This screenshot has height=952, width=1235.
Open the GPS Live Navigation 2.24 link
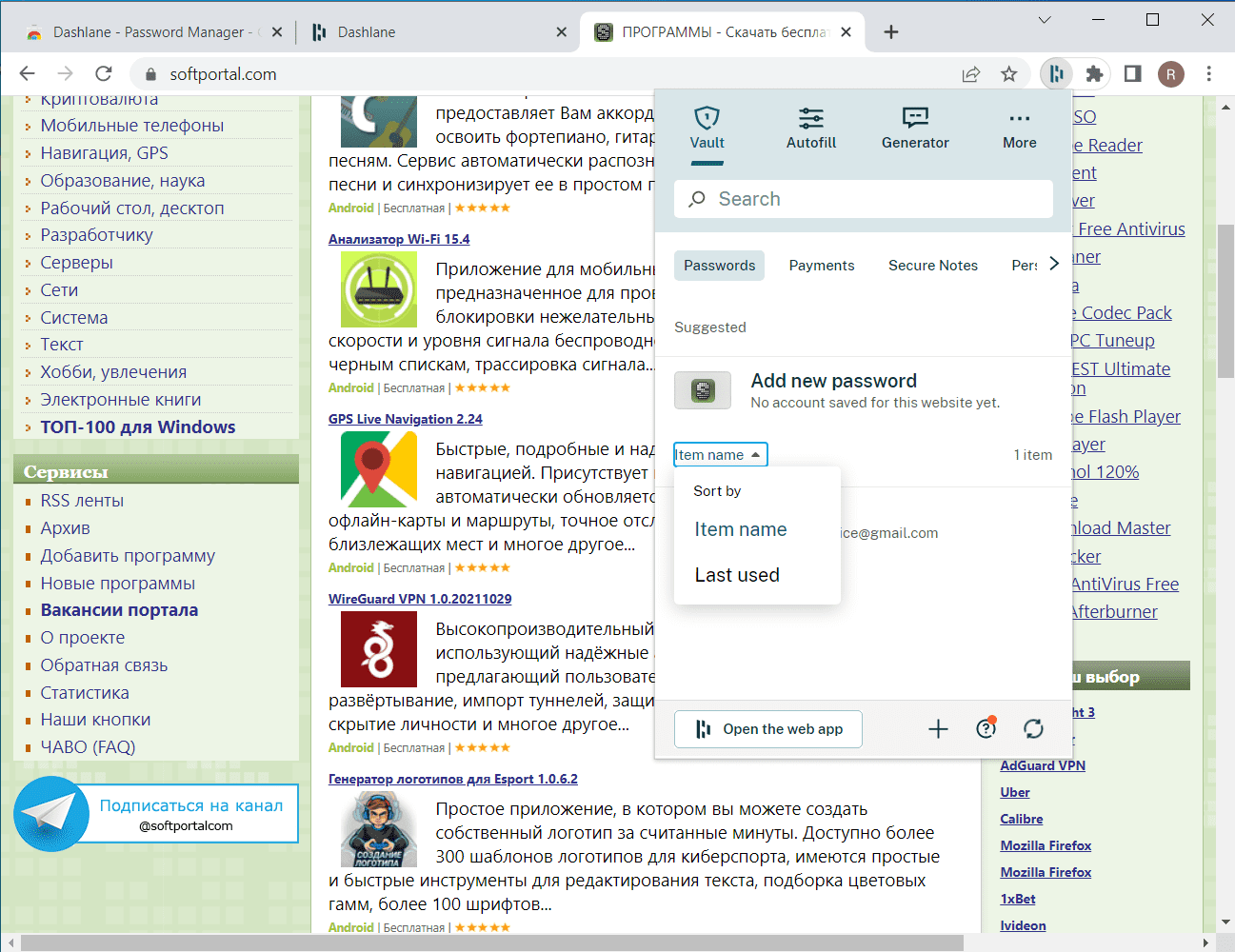click(406, 419)
